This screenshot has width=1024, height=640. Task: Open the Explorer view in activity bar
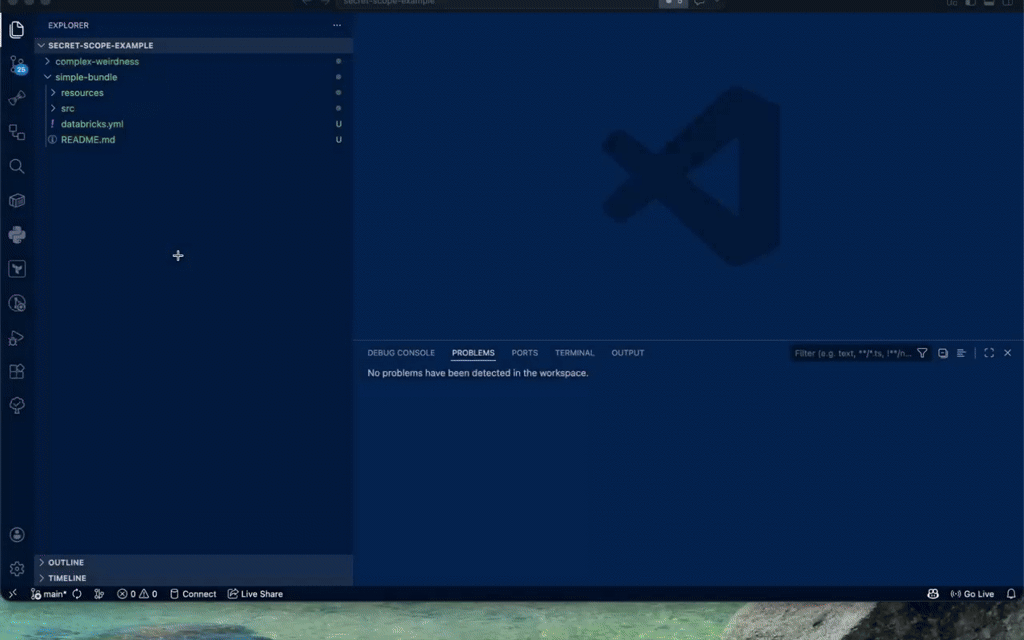point(17,29)
